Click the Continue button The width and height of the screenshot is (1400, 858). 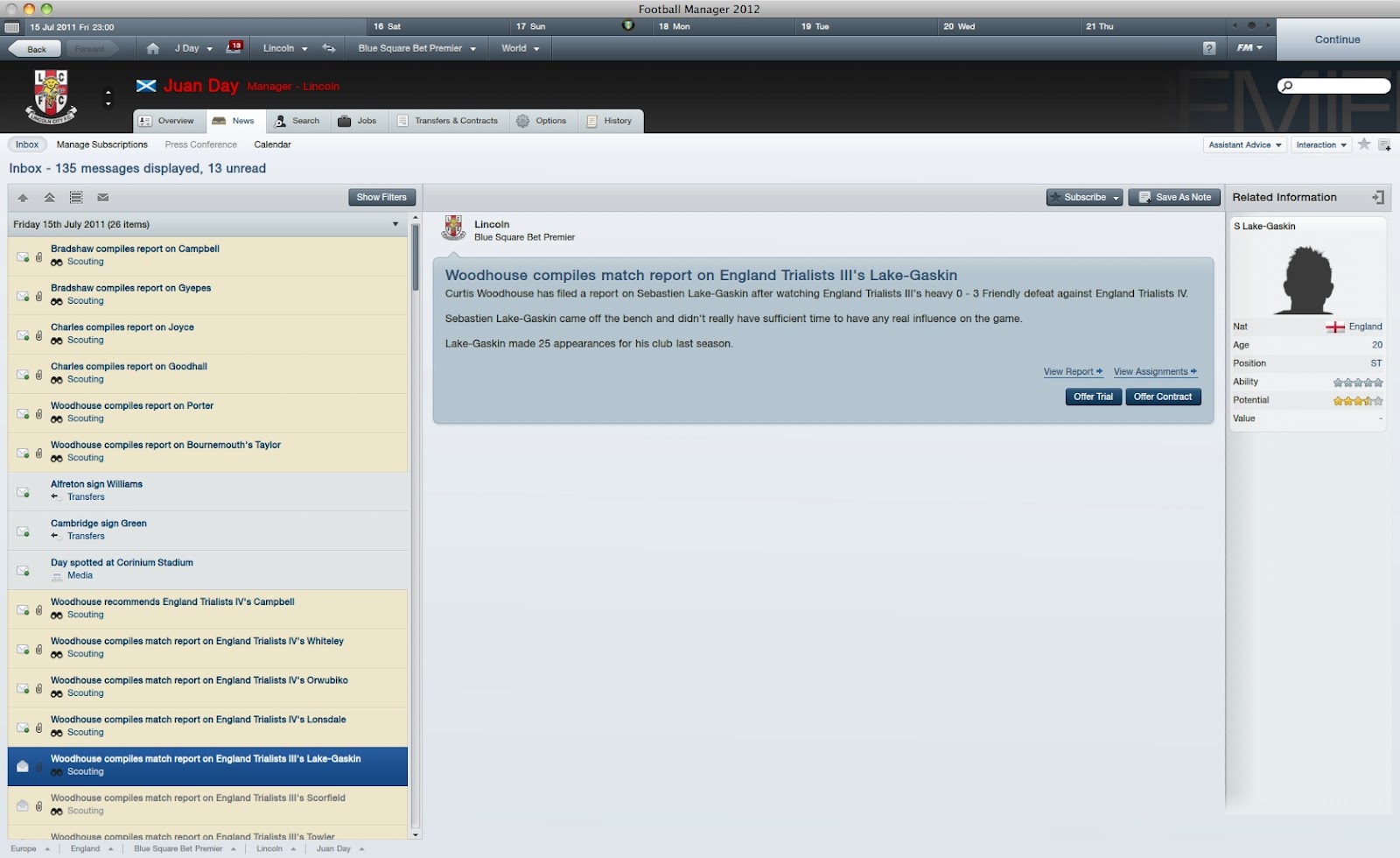tap(1337, 39)
